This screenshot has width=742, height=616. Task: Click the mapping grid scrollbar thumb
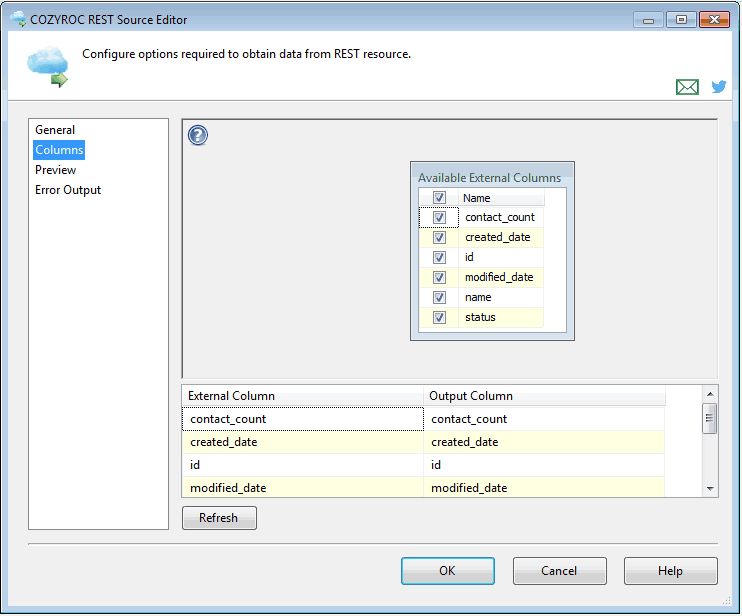(709, 418)
